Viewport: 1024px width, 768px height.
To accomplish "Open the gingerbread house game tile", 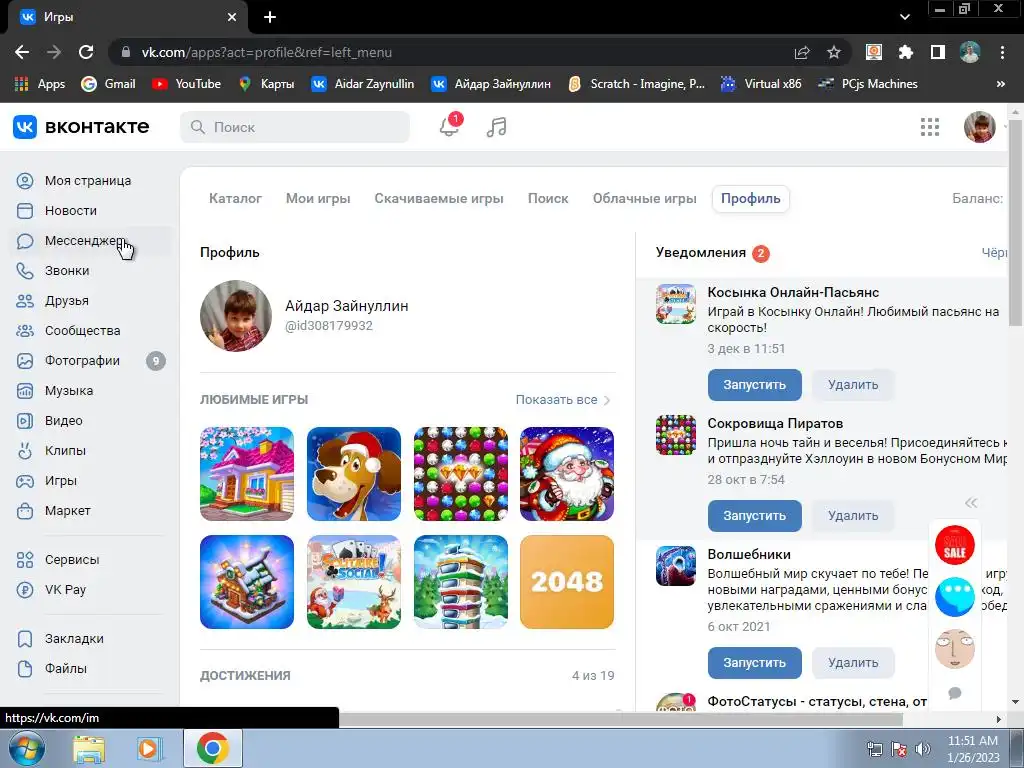I will [247, 582].
